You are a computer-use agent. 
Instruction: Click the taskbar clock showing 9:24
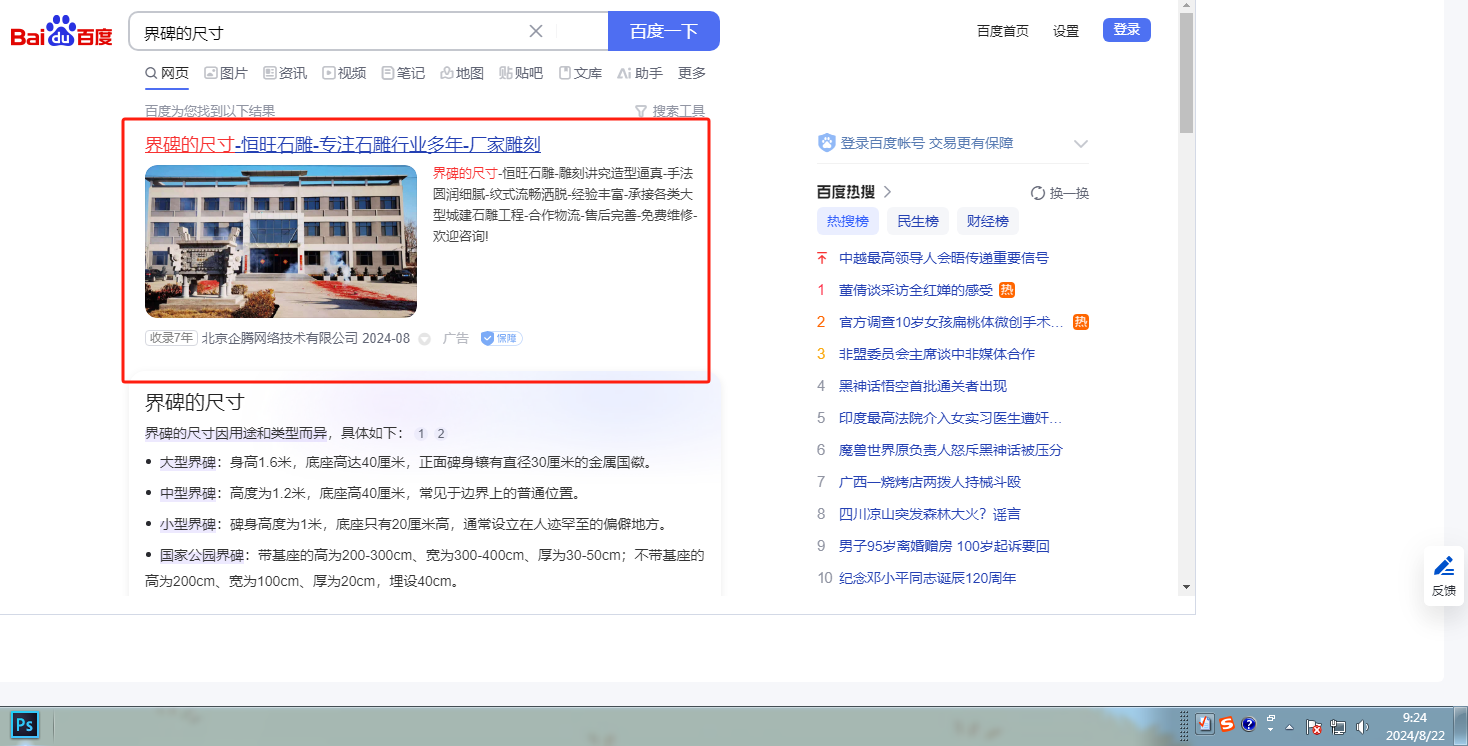point(1415,727)
